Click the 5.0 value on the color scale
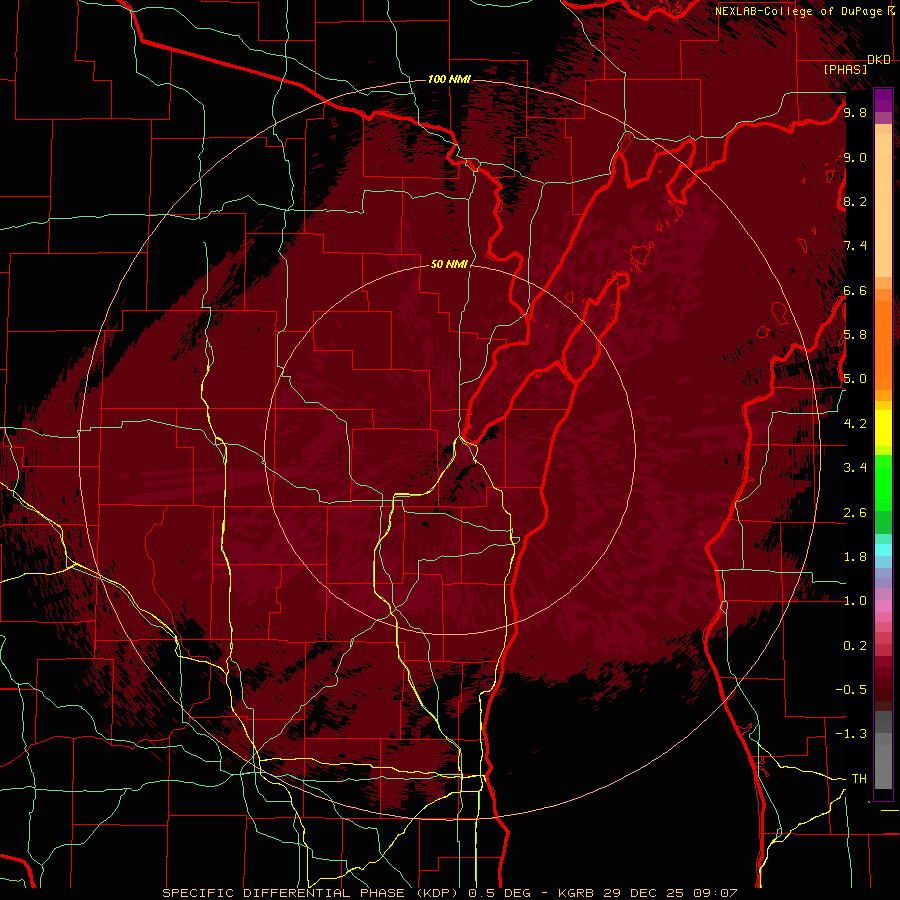This screenshot has height=900, width=900. 855,379
